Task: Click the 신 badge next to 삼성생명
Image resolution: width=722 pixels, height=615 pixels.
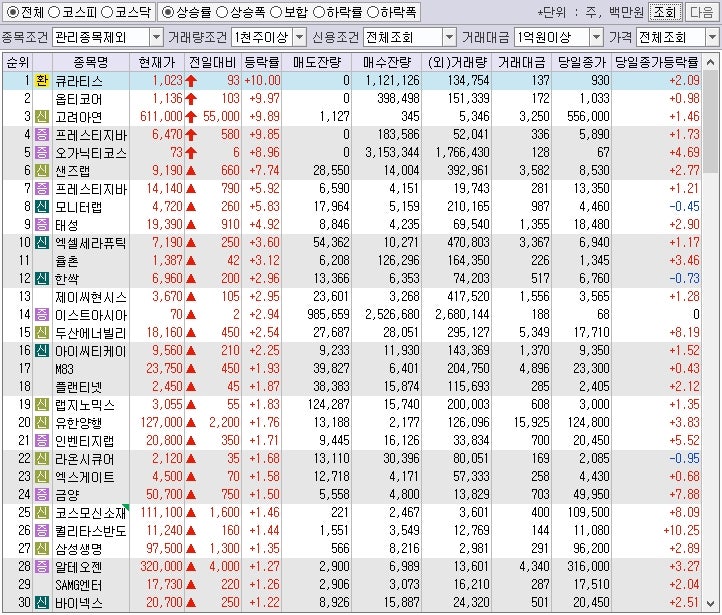Action: (42, 548)
